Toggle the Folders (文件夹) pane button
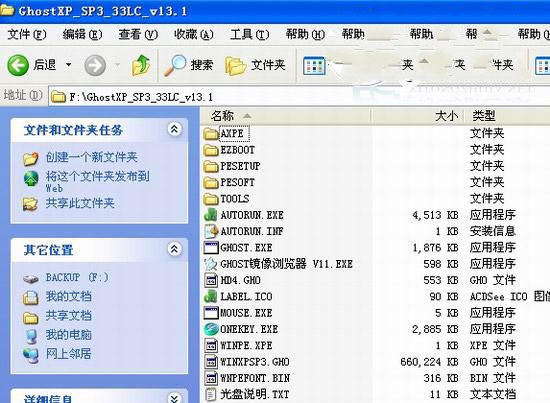Screen dimensions: 550x403 pyautogui.click(x=255, y=65)
